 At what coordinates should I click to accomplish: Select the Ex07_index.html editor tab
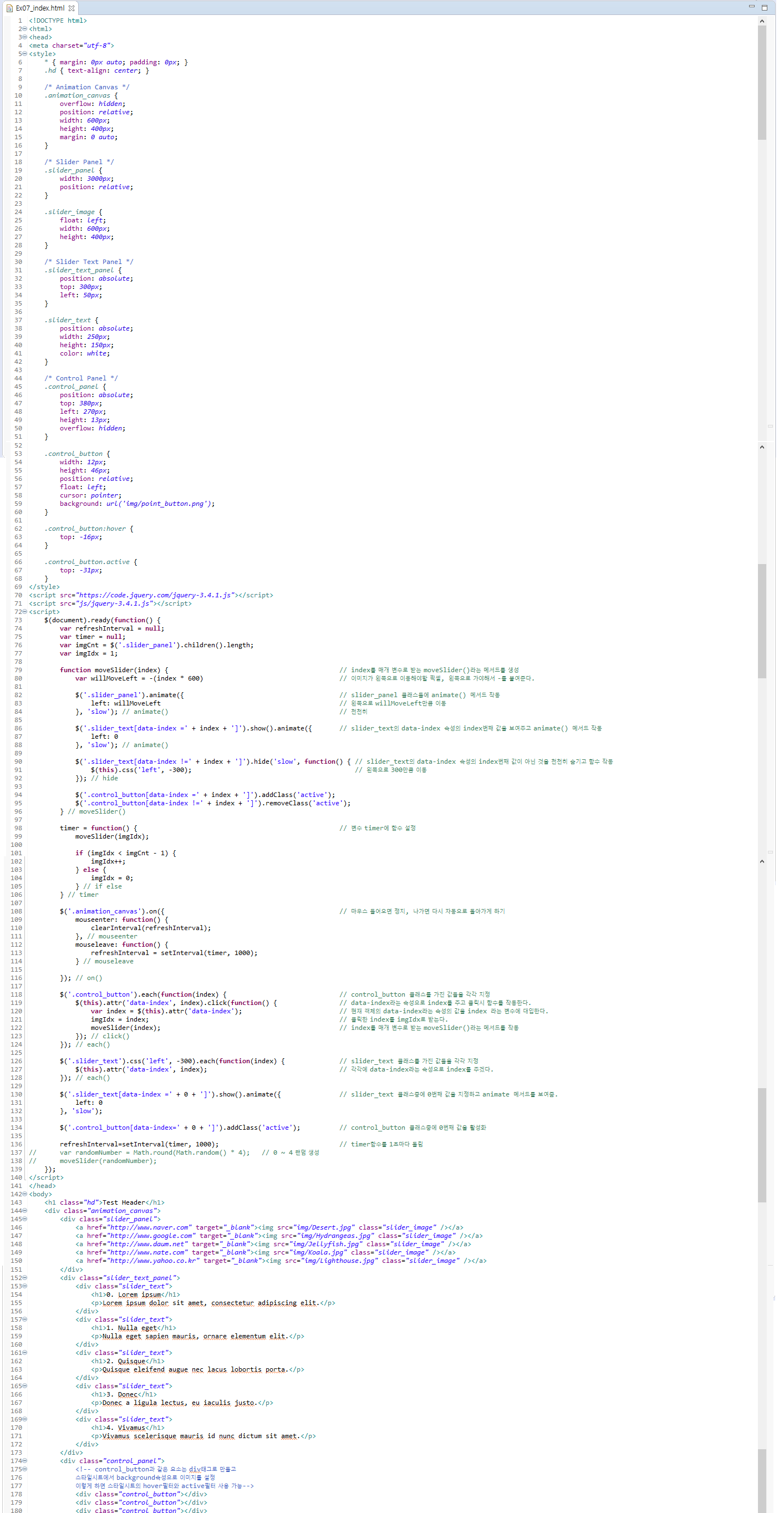click(x=40, y=8)
